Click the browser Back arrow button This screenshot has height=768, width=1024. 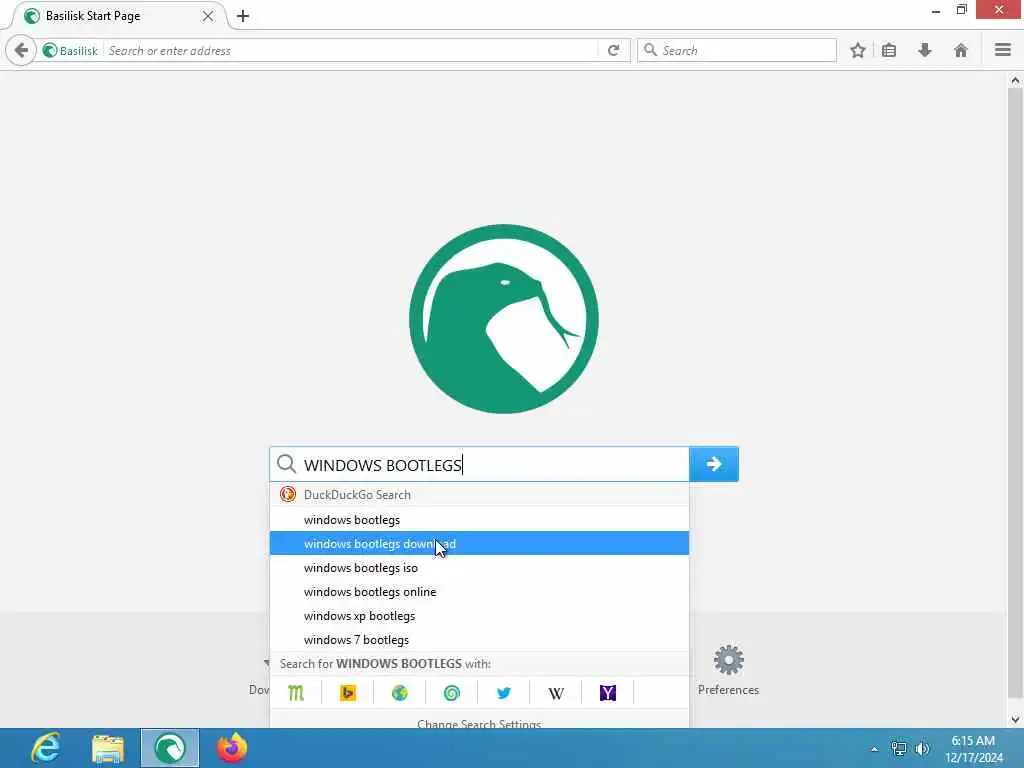(21, 50)
